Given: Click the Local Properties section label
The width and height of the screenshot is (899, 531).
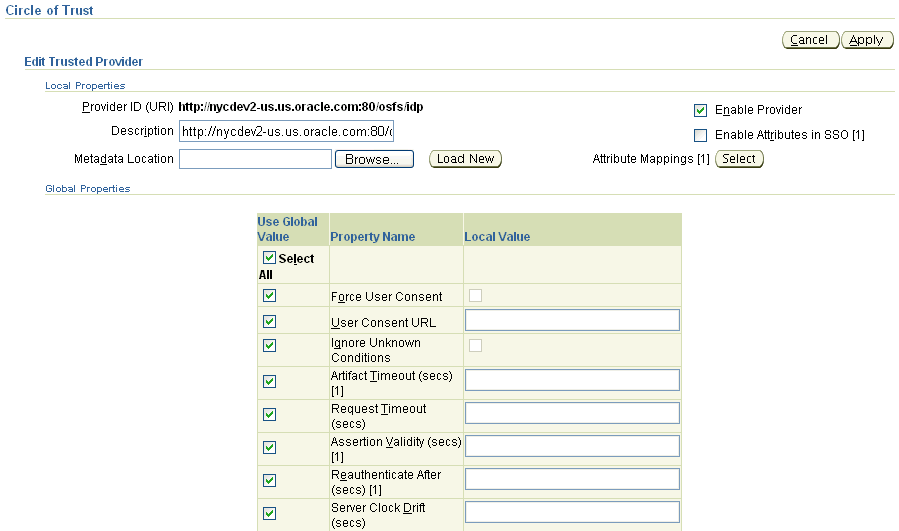Looking at the screenshot, I should pyautogui.click(x=85, y=85).
